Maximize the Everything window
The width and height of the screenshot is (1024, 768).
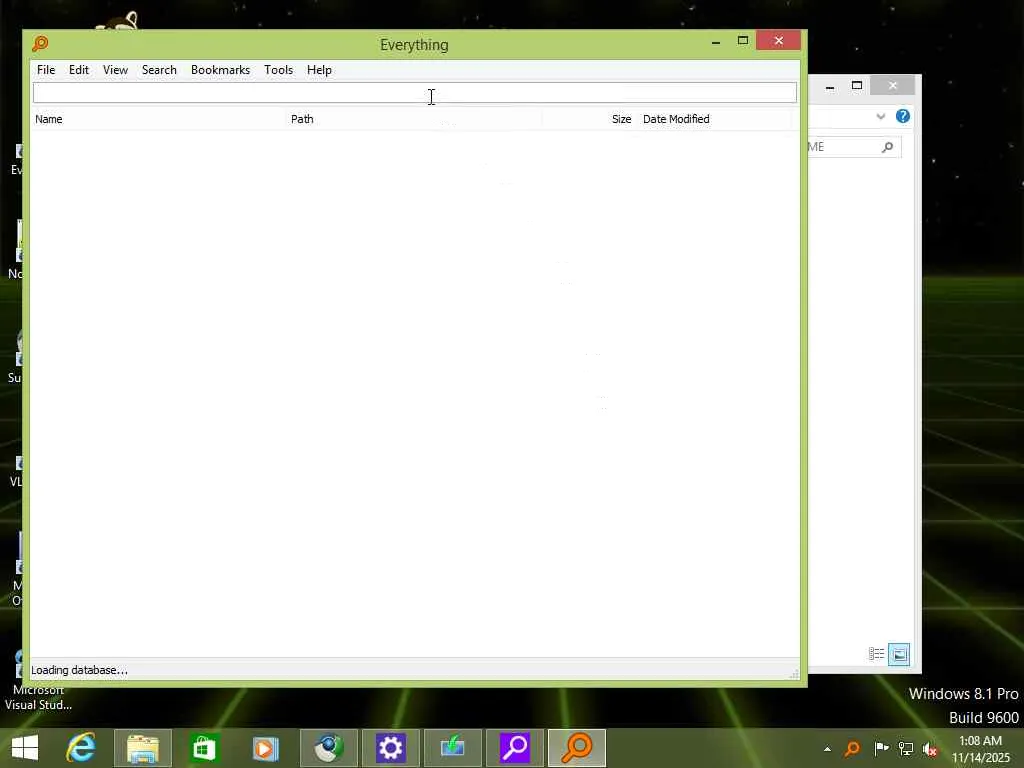743,41
